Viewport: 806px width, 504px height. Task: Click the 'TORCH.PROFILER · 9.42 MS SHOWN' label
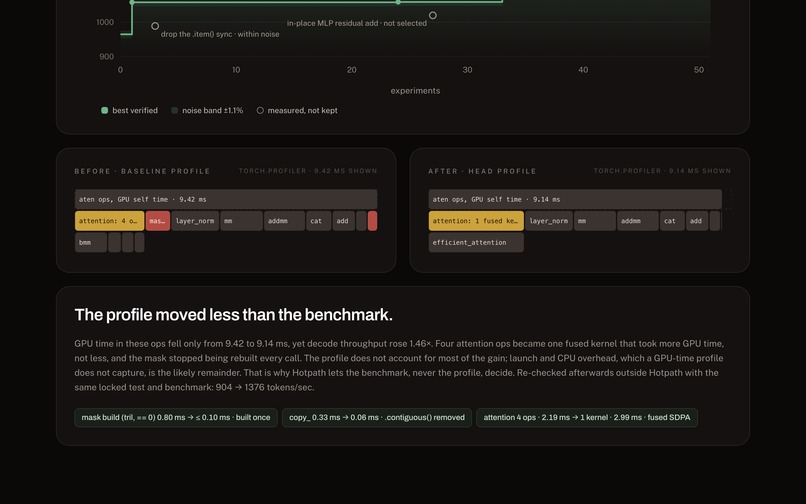(x=308, y=171)
